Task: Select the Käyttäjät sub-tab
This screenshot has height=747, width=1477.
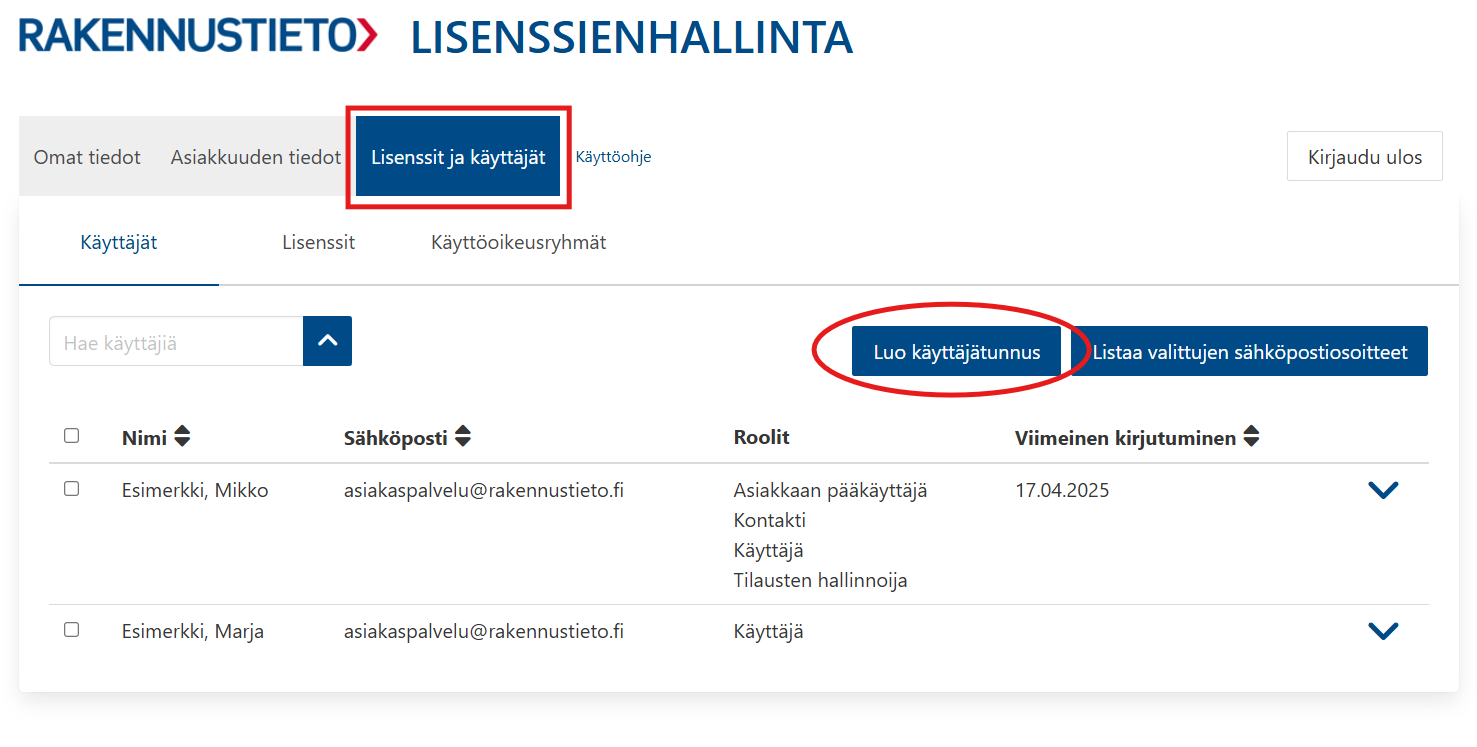Action: click(119, 243)
